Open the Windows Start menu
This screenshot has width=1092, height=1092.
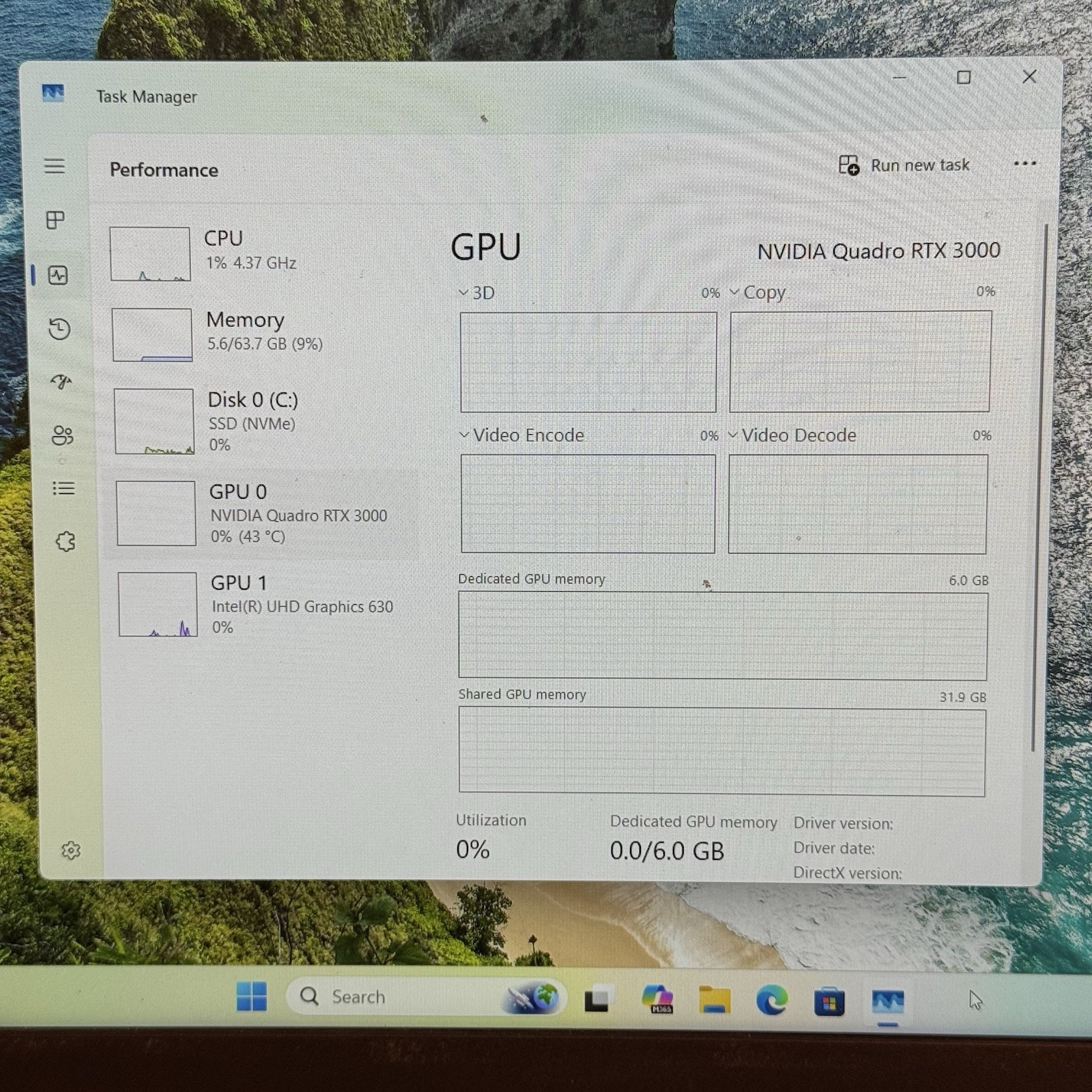pyautogui.click(x=252, y=996)
